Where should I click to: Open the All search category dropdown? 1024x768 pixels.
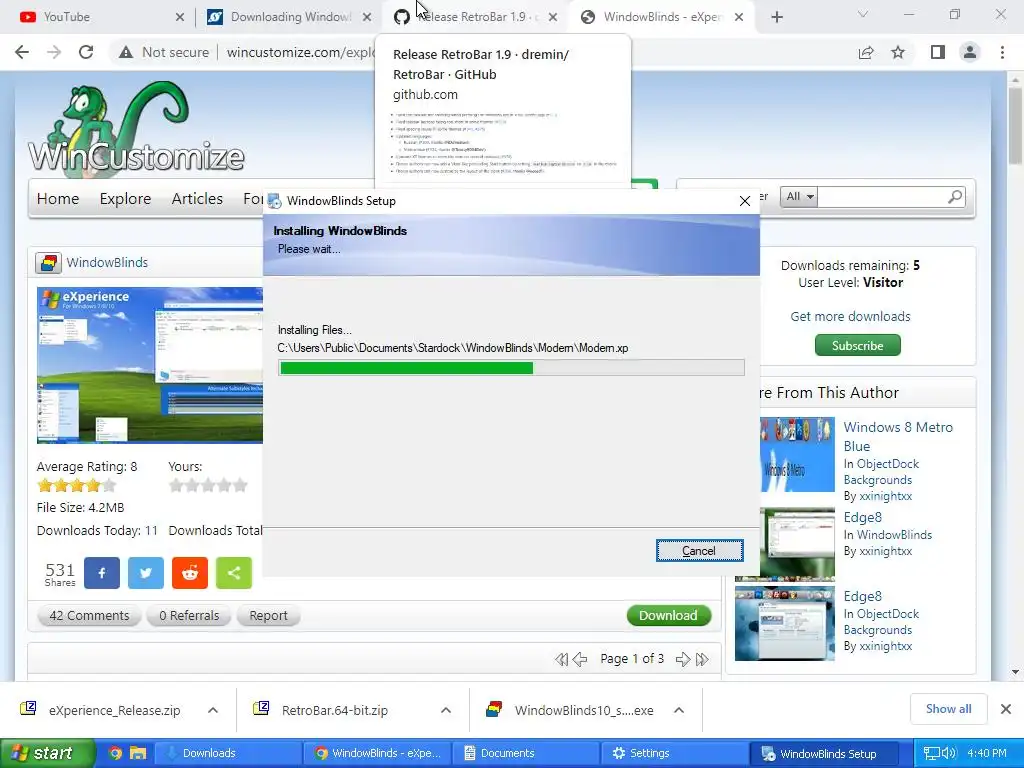point(799,197)
